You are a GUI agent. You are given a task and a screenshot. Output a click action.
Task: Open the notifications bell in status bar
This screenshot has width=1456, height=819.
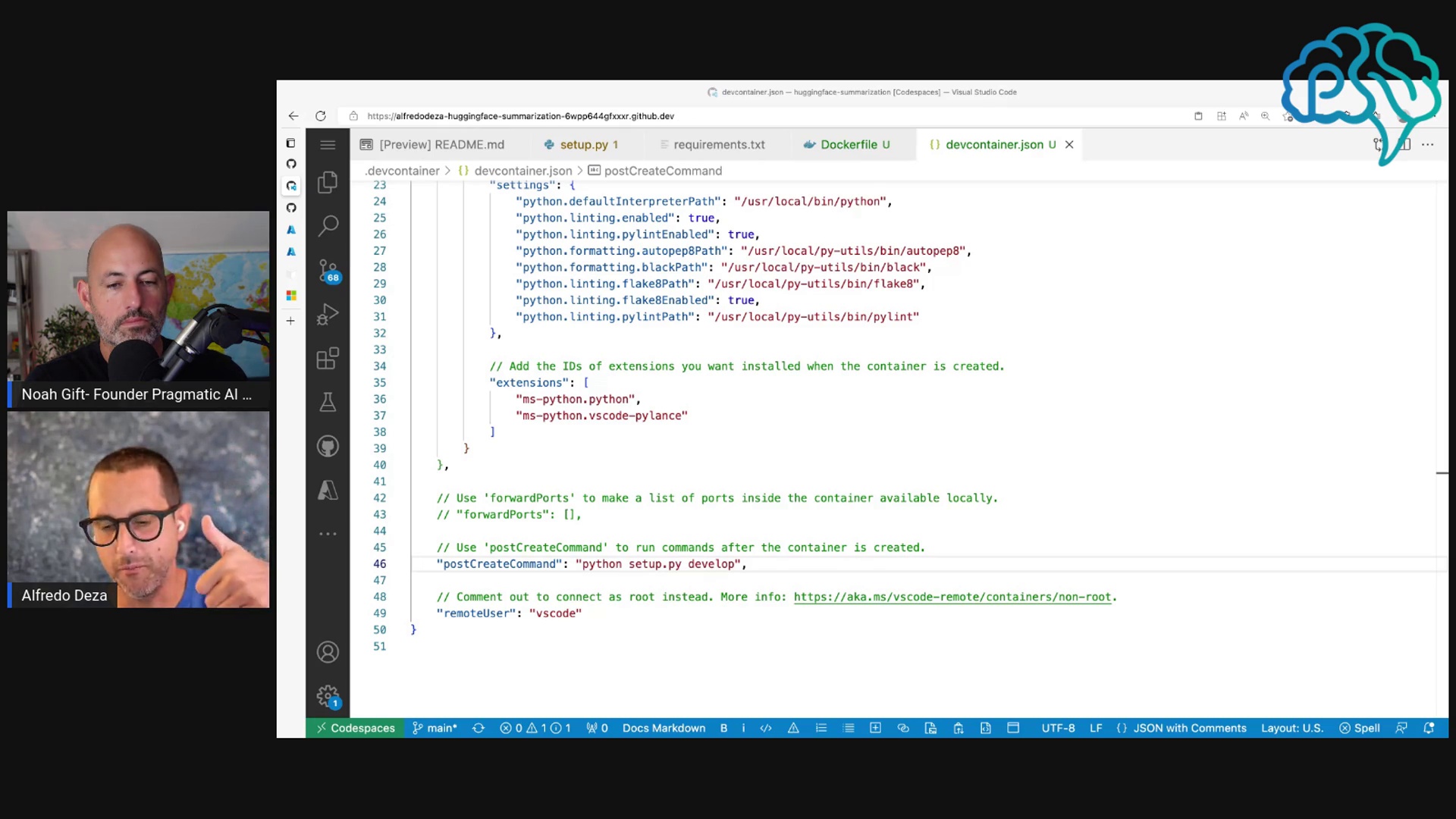(x=1429, y=728)
